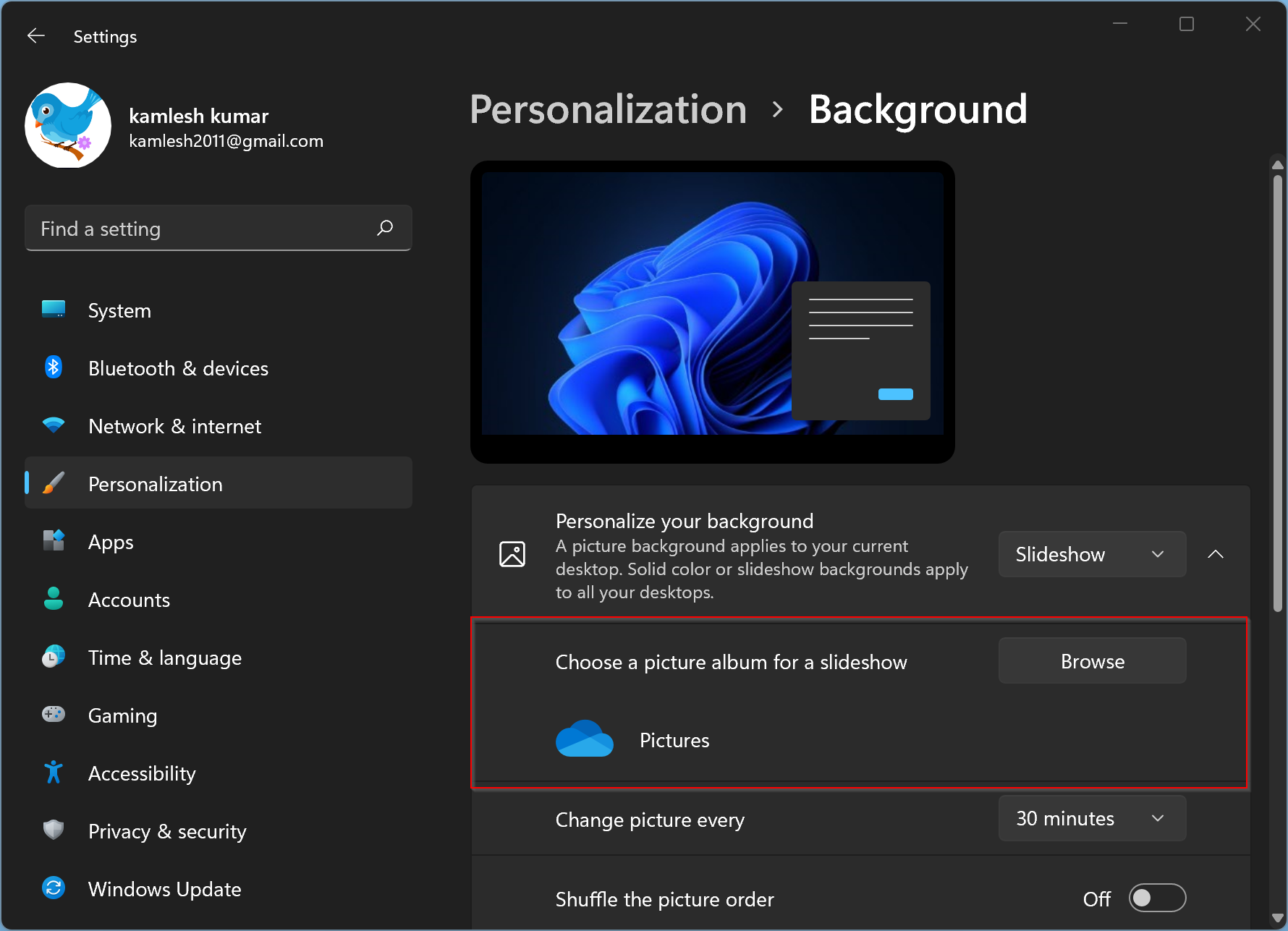
Task: Select Apps in the sidebar
Action: pyautogui.click(x=219, y=542)
